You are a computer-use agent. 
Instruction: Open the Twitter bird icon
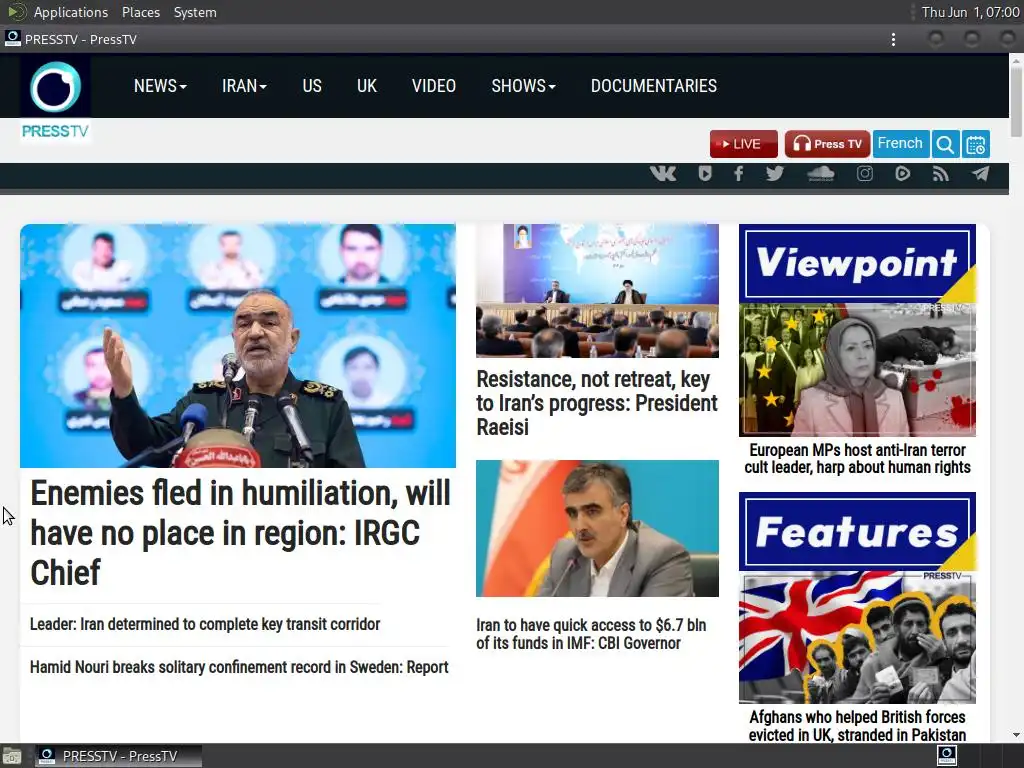(775, 173)
